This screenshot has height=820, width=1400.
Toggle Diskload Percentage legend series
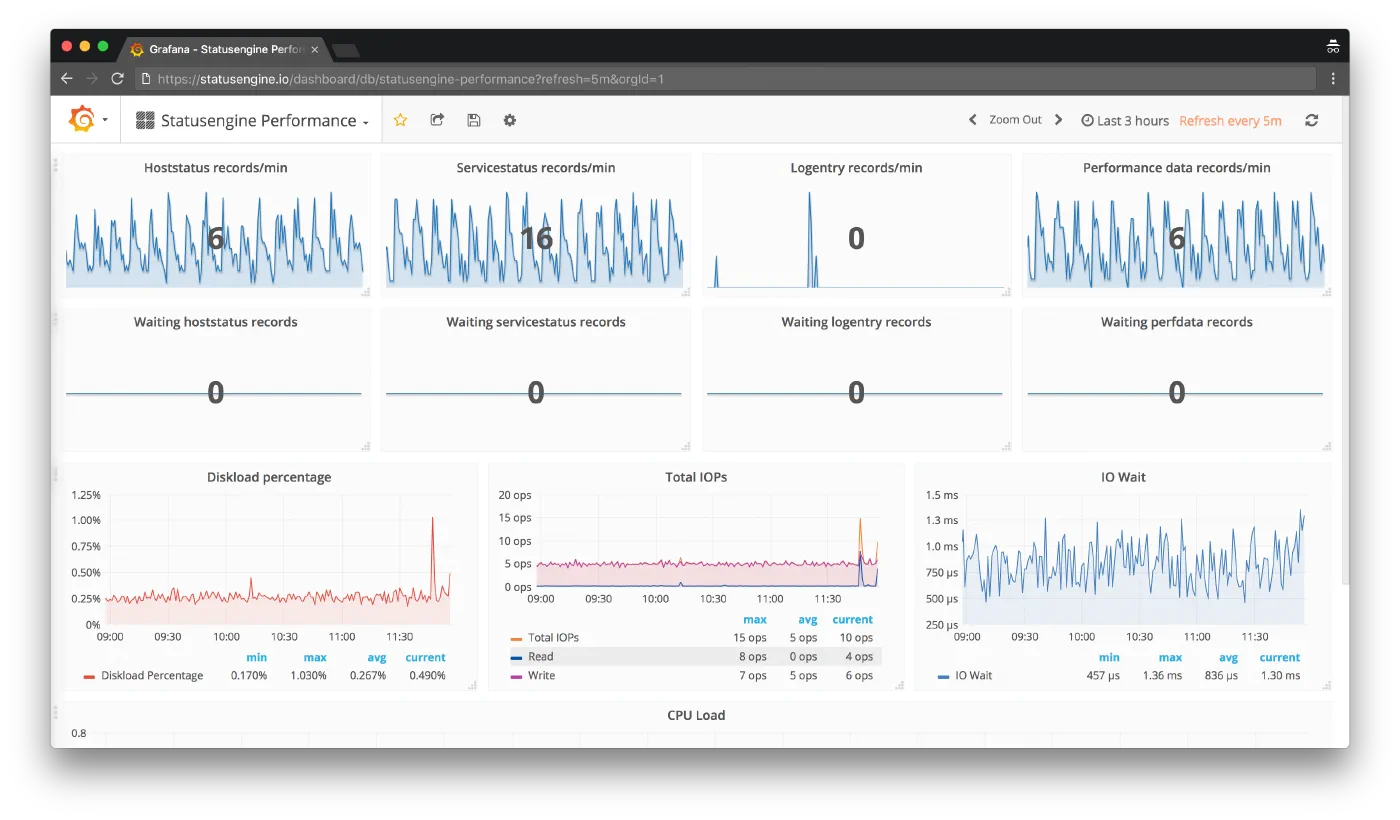click(152, 676)
